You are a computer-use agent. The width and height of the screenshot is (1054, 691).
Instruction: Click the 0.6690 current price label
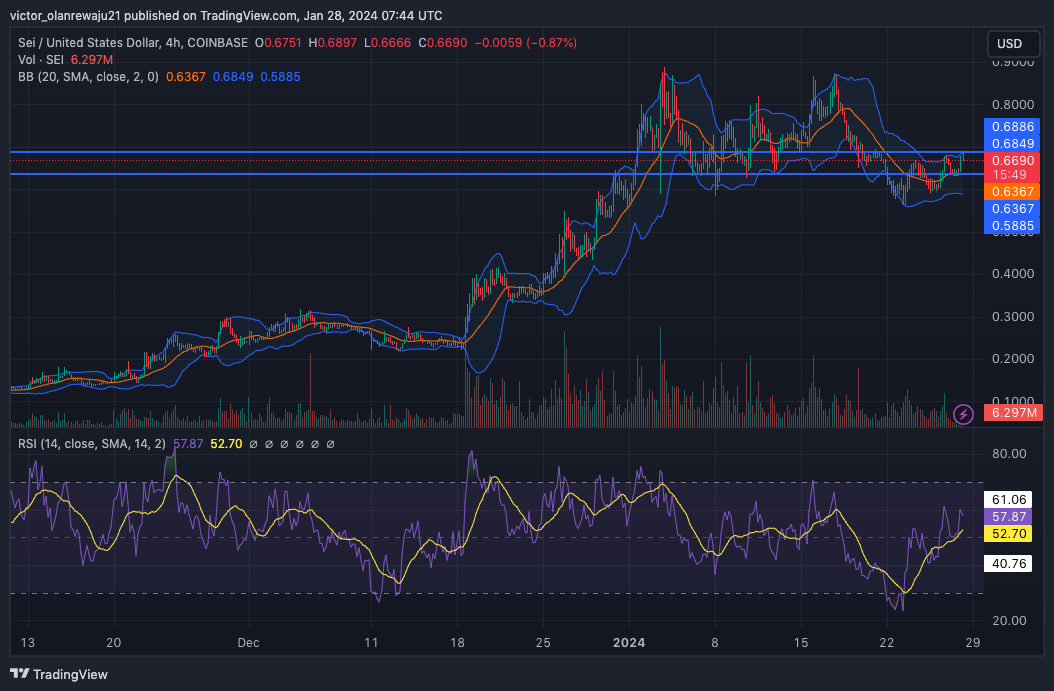pos(1012,161)
